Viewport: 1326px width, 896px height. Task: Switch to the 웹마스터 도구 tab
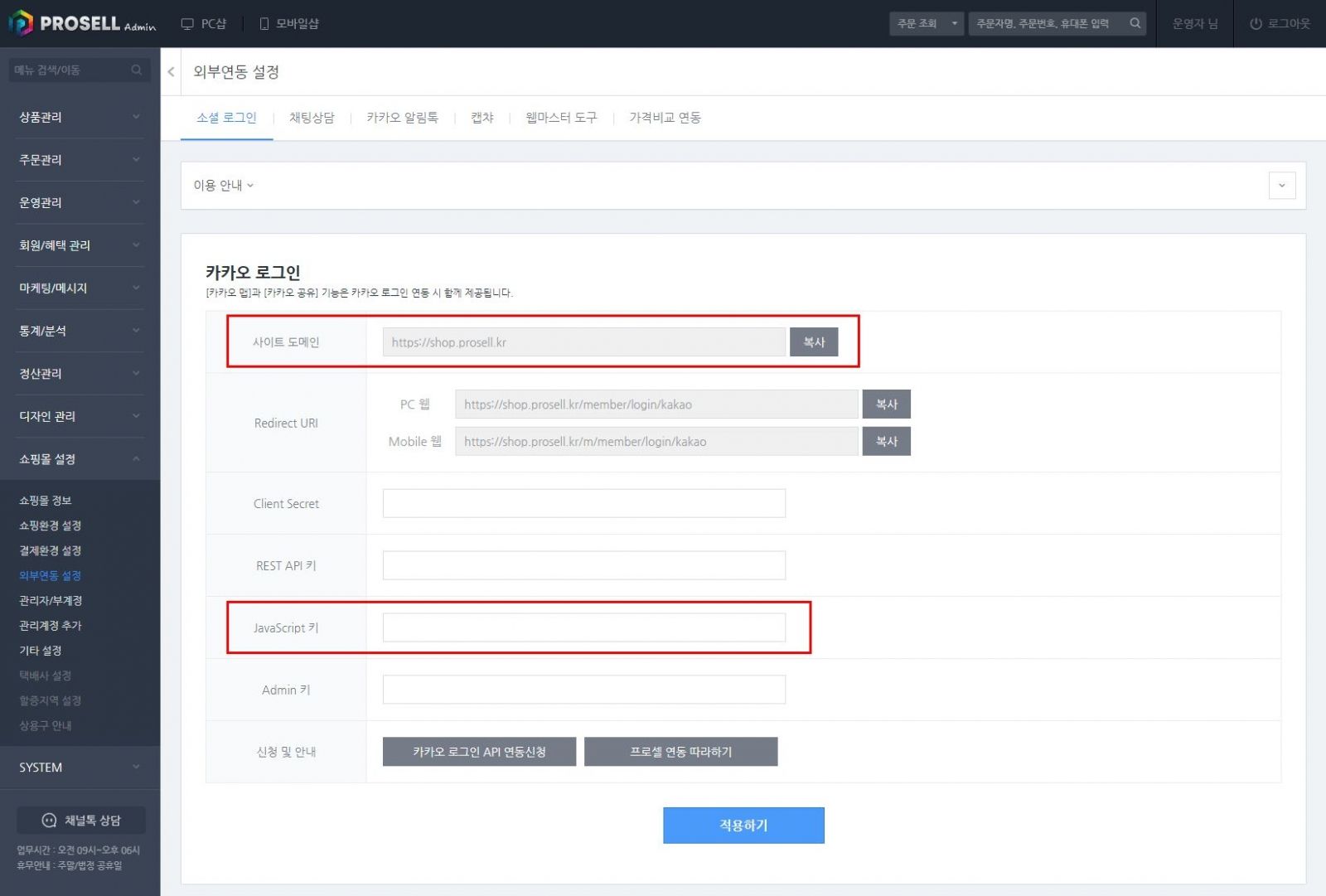point(561,118)
